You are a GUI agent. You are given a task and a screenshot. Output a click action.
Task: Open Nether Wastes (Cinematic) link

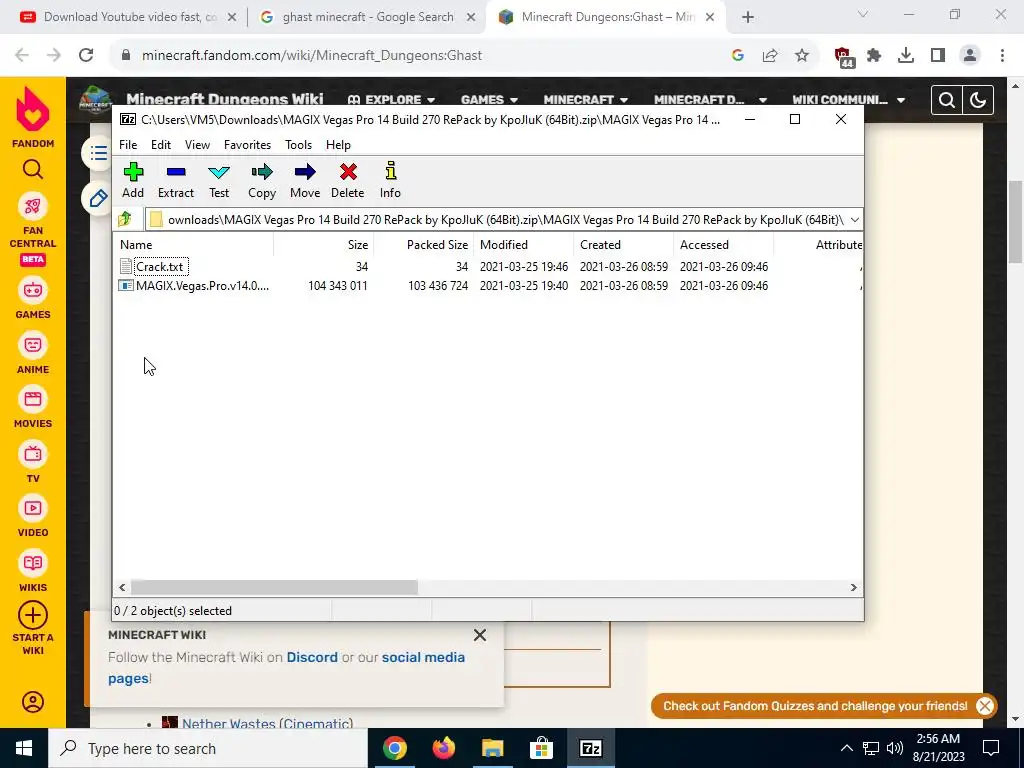(x=268, y=723)
